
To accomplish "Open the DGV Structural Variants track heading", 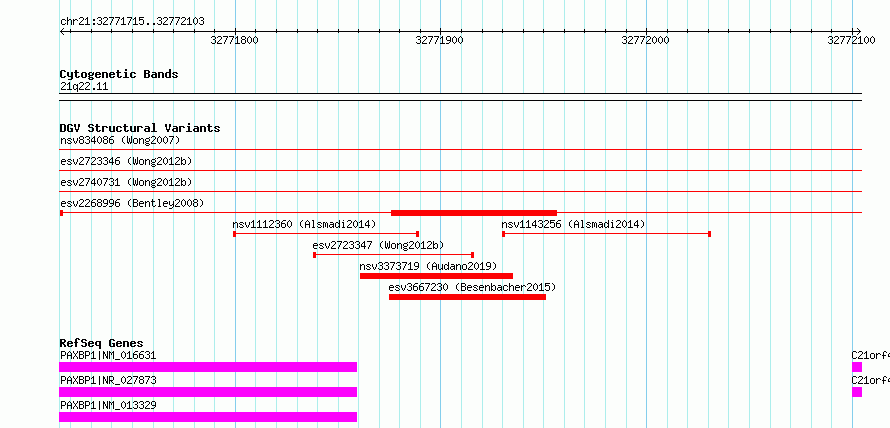I will 140,128.
